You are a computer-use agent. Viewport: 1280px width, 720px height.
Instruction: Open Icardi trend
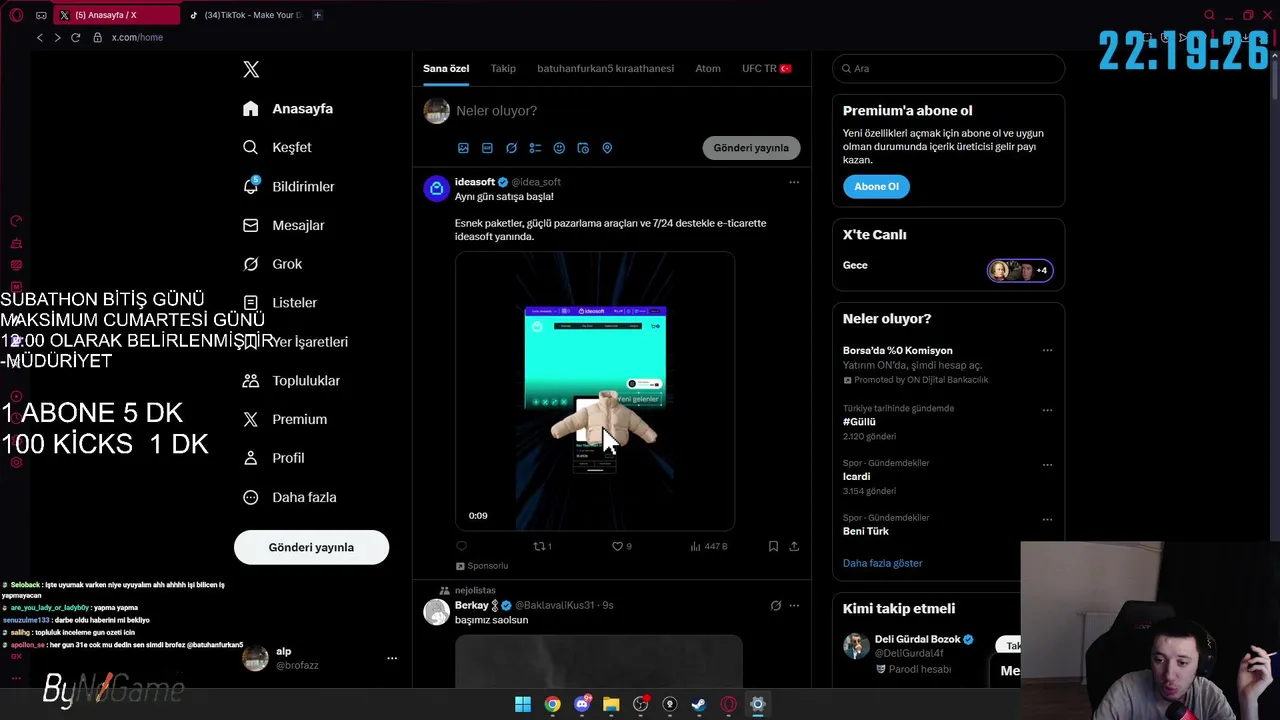pos(856,476)
